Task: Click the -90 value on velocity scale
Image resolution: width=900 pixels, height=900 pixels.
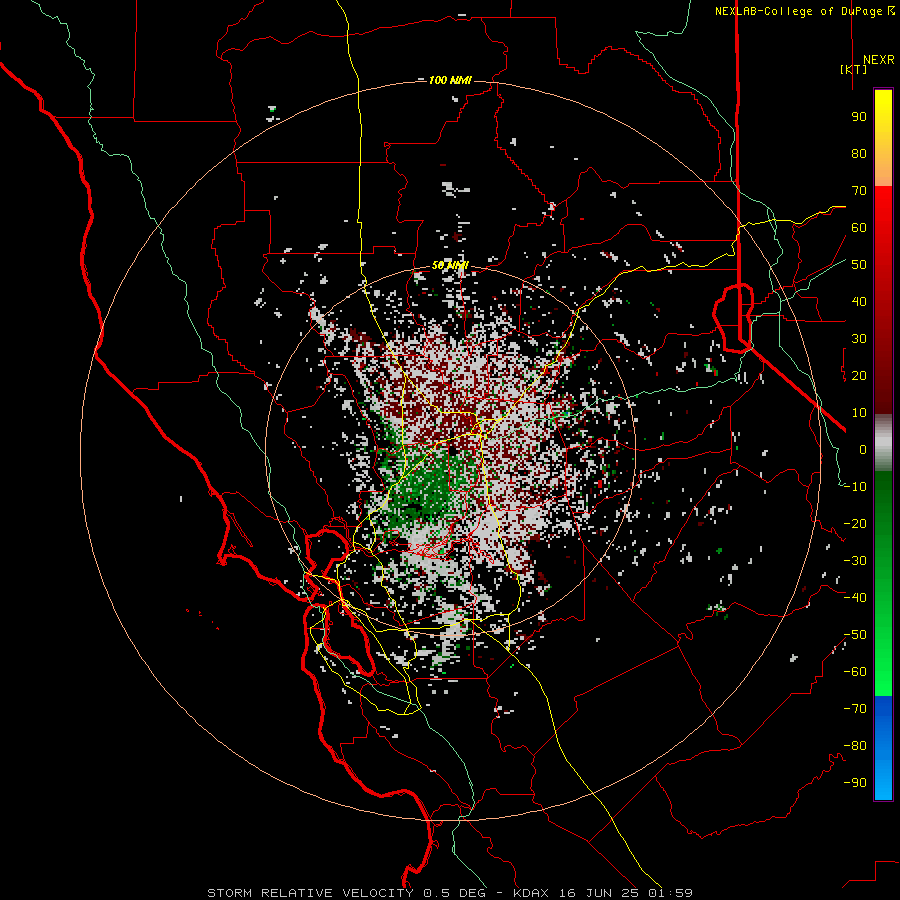Action: pyautogui.click(x=855, y=782)
